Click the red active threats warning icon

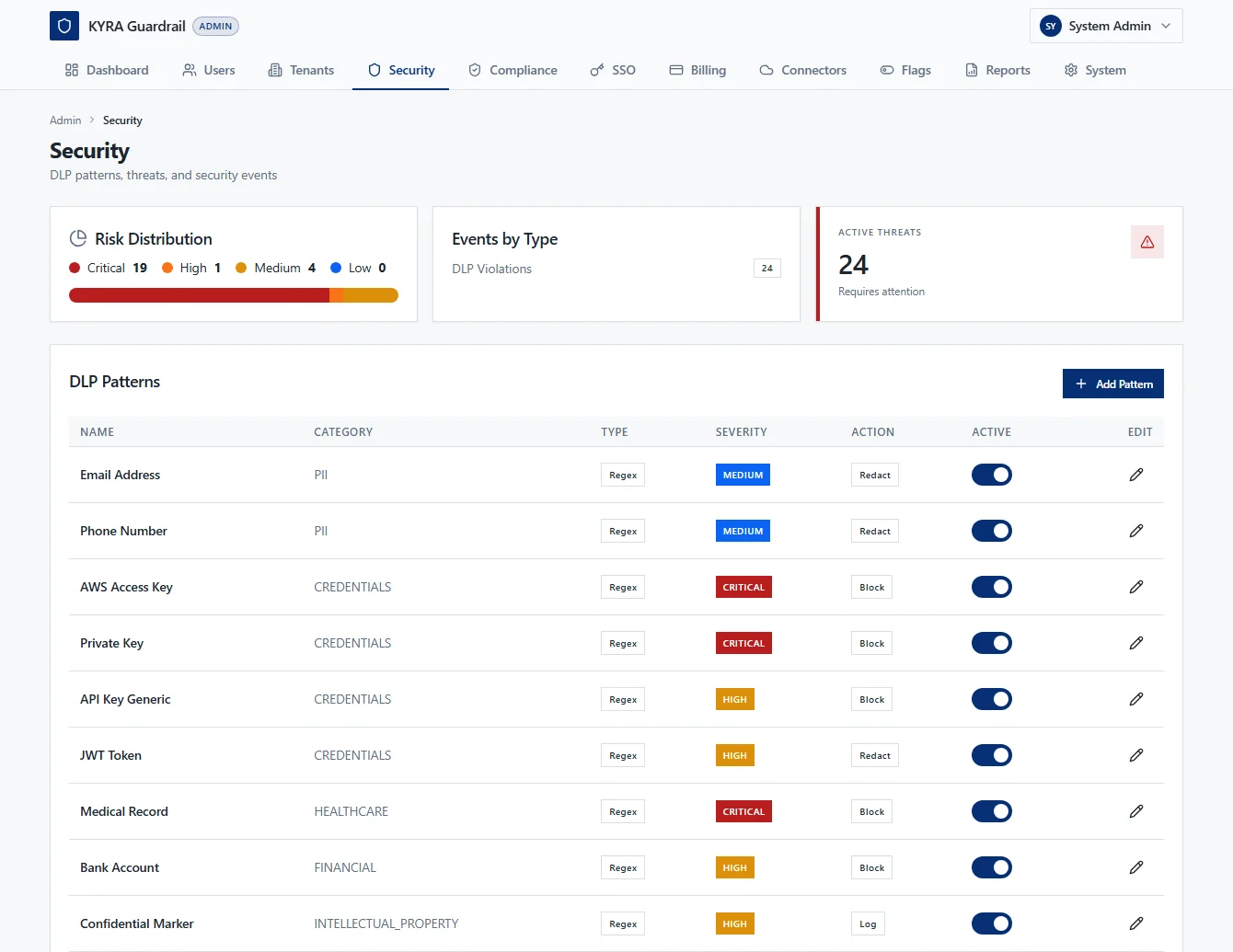(x=1147, y=242)
